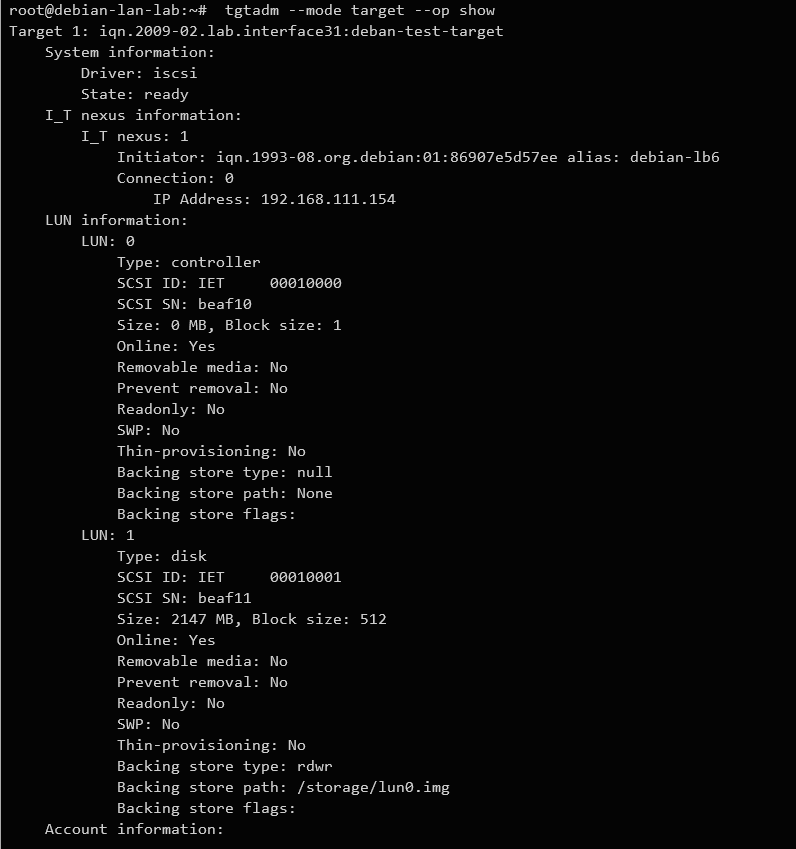Click the 'Type: disk' line

[x=161, y=556]
